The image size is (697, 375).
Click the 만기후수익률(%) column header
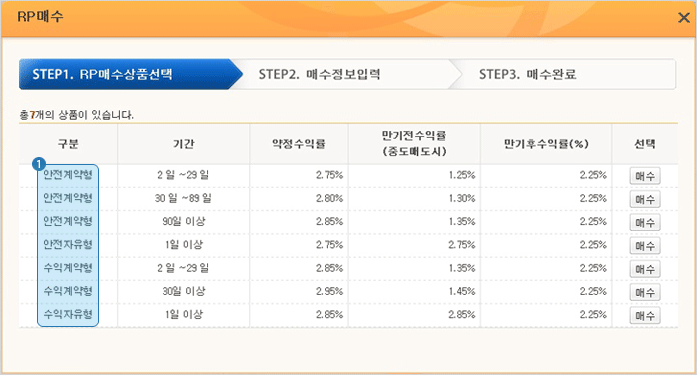pyautogui.click(x=546, y=144)
